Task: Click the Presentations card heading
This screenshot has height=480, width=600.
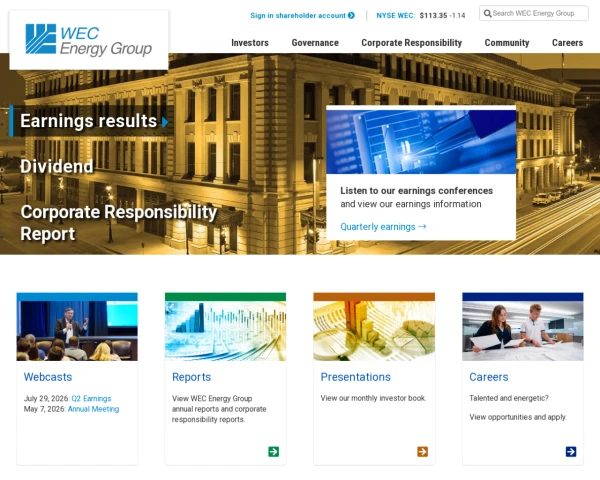Action: pos(355,377)
